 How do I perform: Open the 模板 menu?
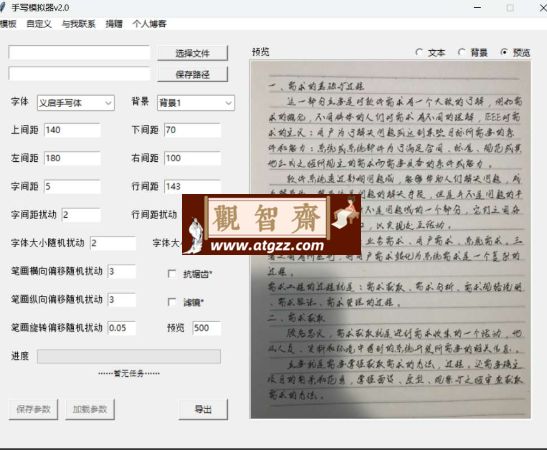click(x=8, y=24)
